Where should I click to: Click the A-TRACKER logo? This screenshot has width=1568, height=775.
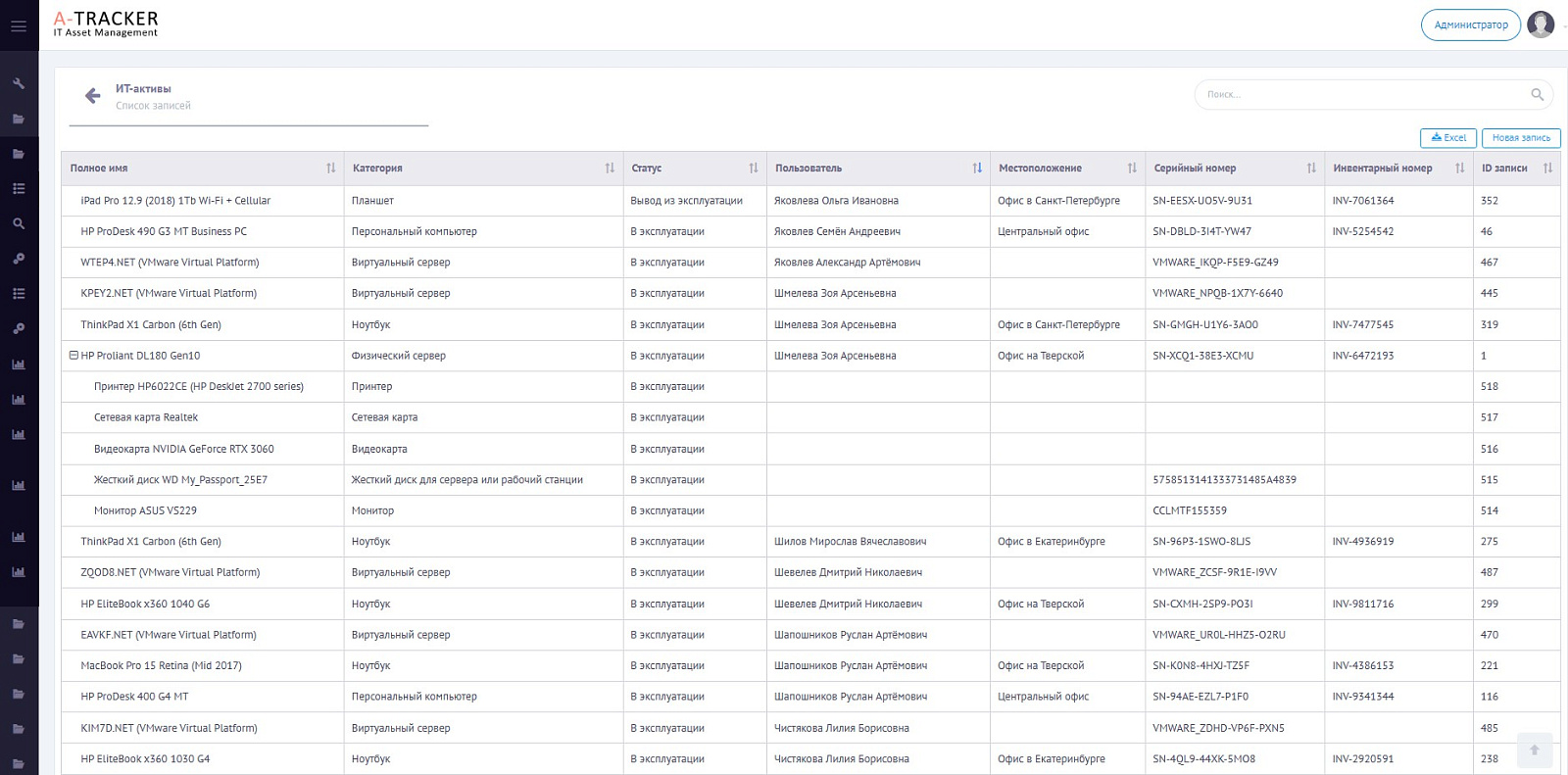106,24
